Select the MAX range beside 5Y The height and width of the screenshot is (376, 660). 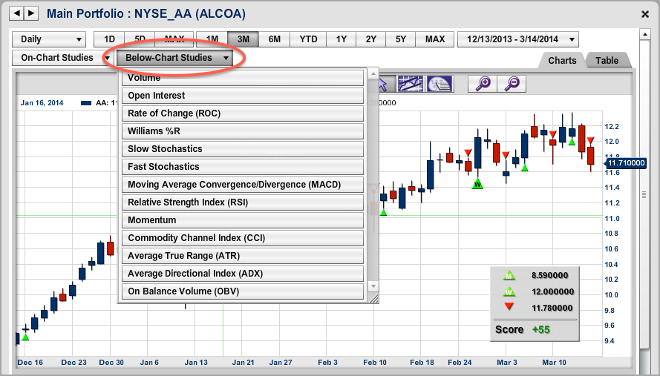click(x=435, y=39)
